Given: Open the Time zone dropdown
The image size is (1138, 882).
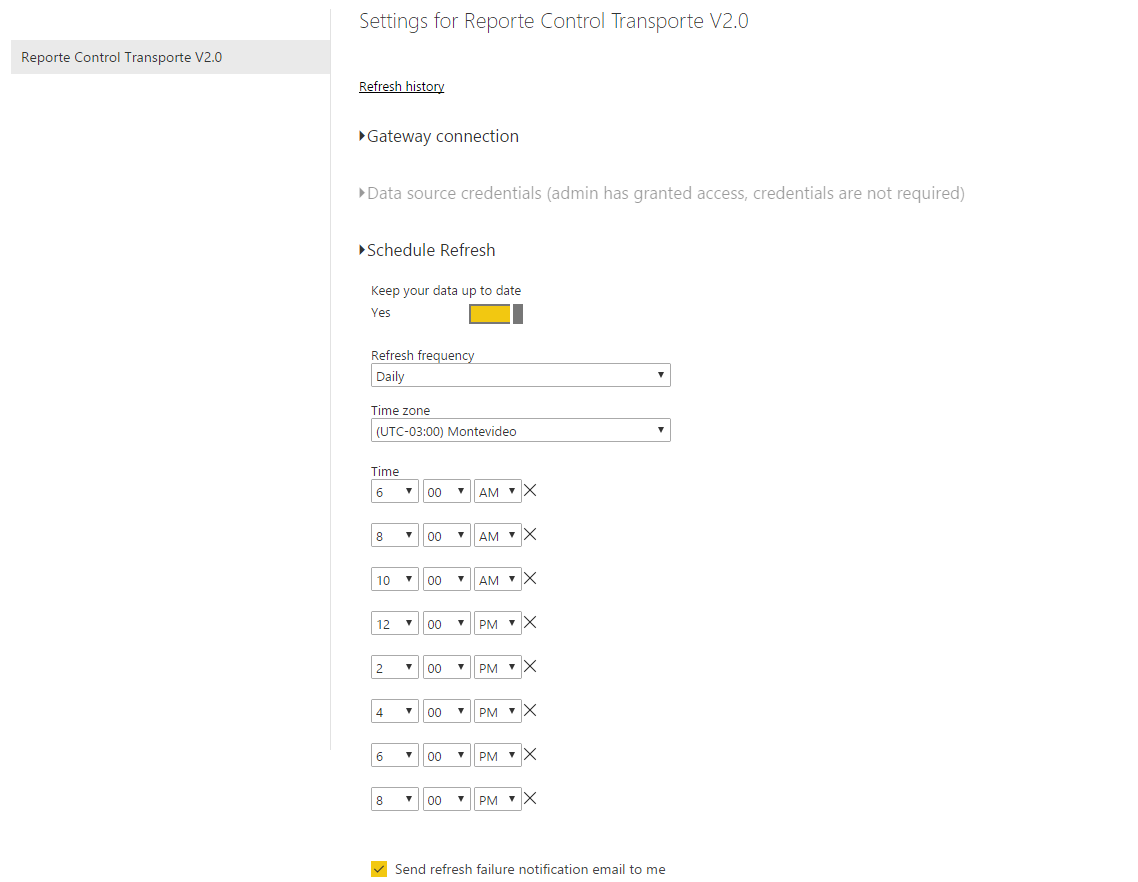Looking at the screenshot, I should (x=520, y=430).
